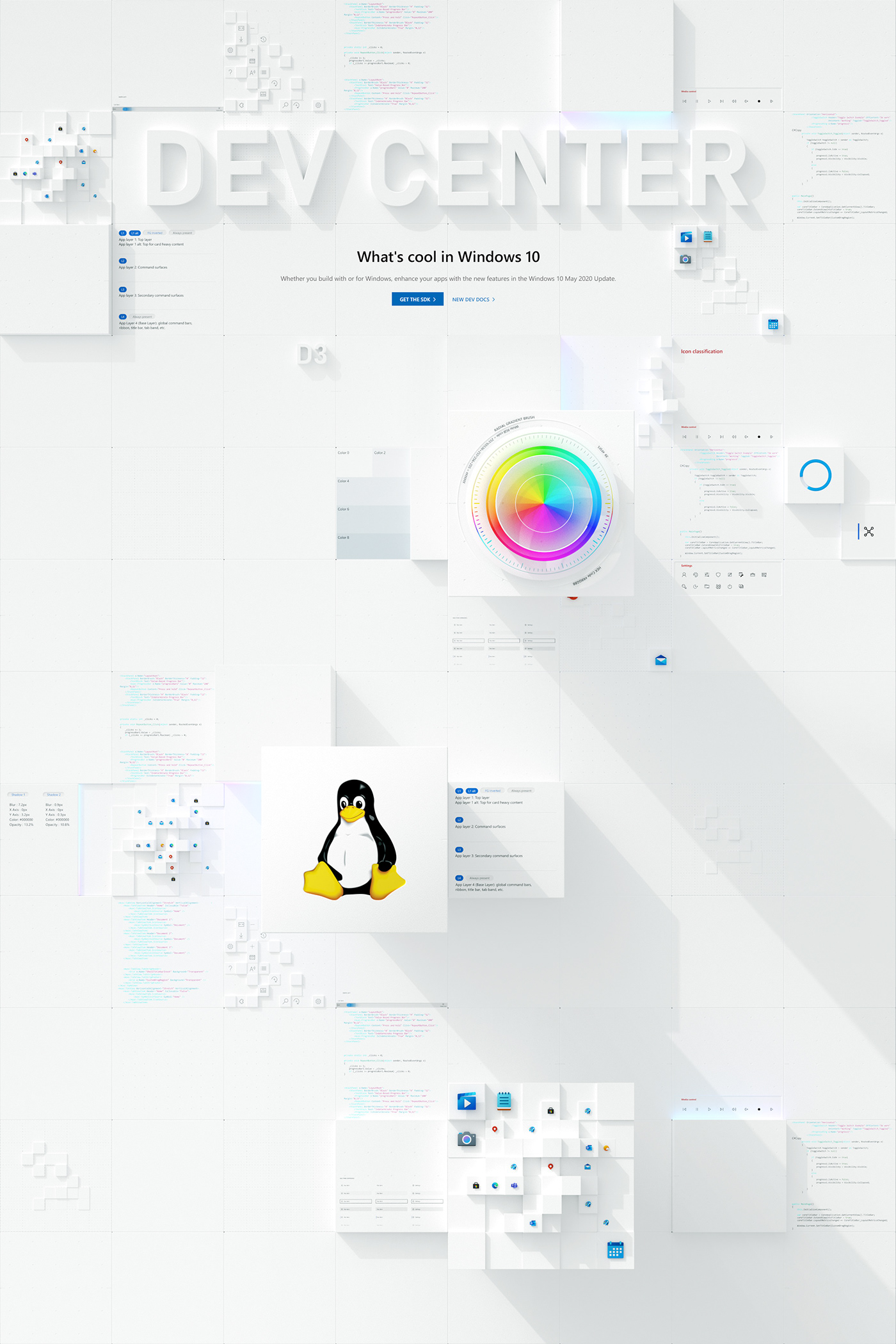Screen dimensions: 896x1344
Task: Click the red "Settings" label
Action: pyautogui.click(x=687, y=566)
